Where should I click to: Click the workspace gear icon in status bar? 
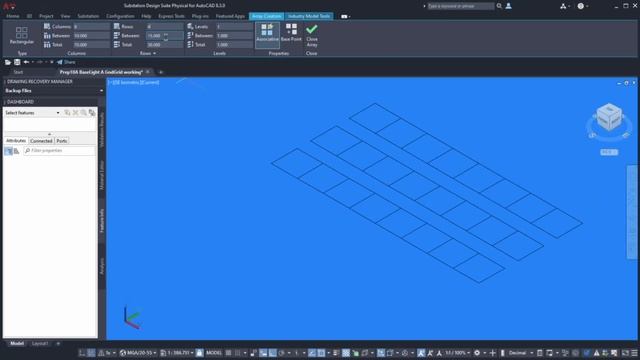(x=477, y=353)
